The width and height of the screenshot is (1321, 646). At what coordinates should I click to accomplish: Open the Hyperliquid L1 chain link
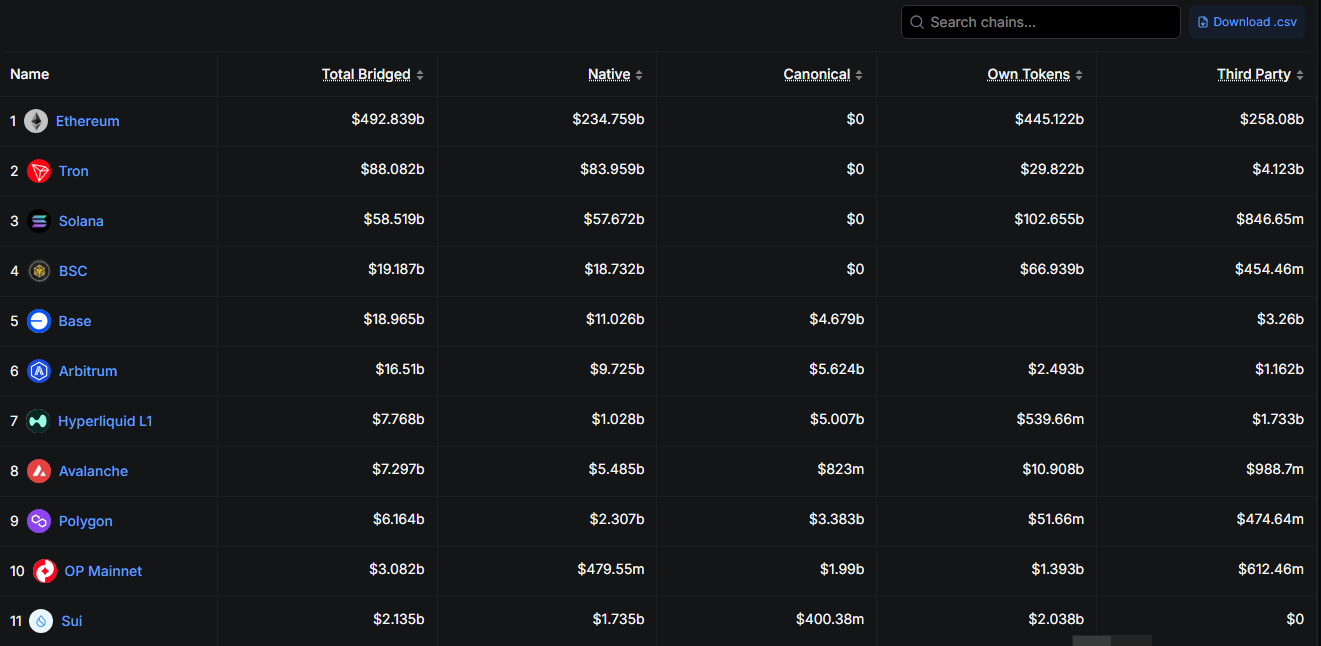coord(105,421)
